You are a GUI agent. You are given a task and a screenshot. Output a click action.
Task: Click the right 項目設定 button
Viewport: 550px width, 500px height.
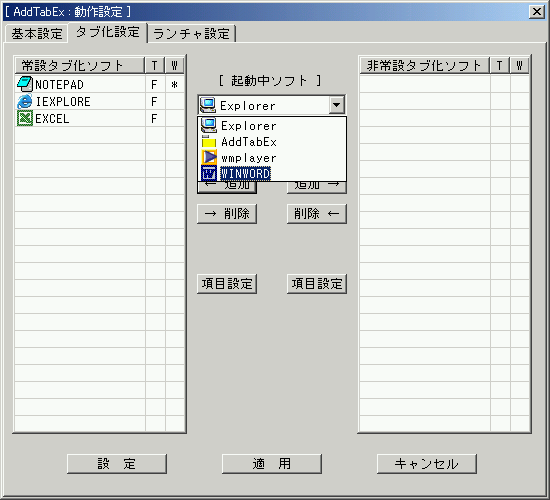[x=317, y=284]
